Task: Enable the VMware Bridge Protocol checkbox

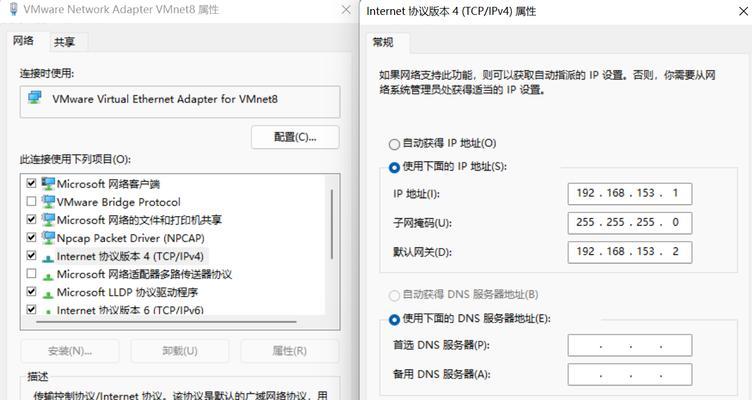Action: tap(31, 201)
